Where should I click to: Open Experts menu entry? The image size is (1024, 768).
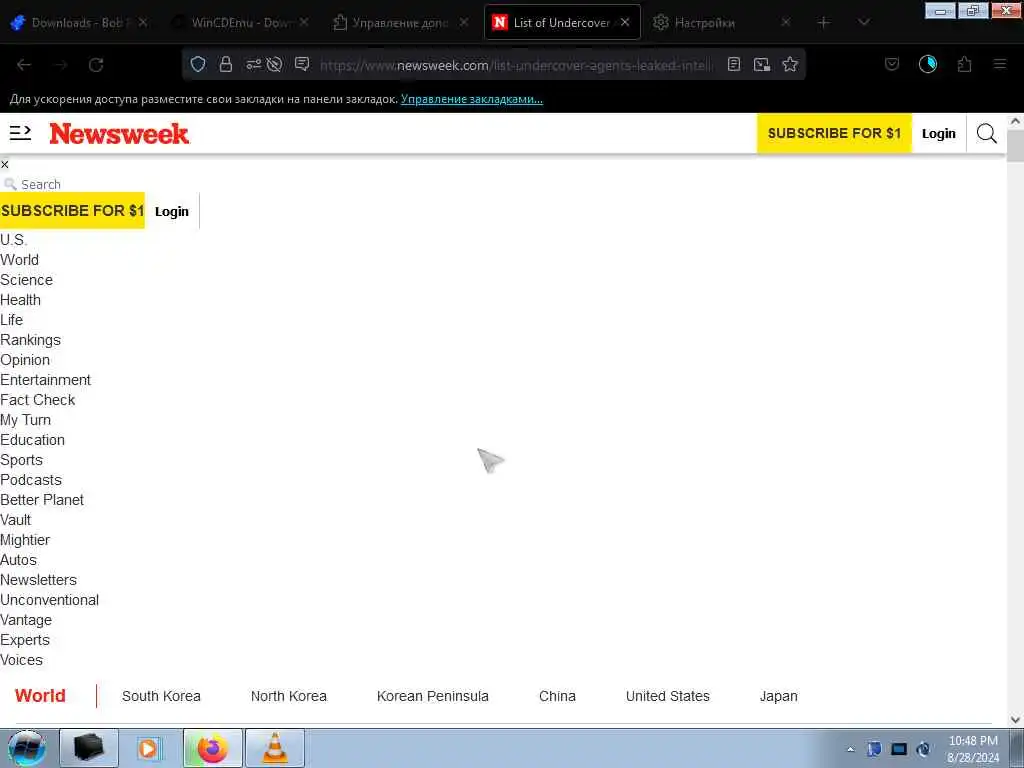pos(25,640)
